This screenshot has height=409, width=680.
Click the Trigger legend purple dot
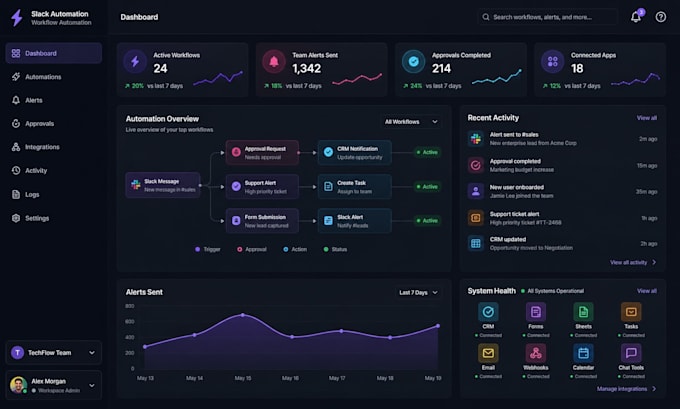[197, 249]
